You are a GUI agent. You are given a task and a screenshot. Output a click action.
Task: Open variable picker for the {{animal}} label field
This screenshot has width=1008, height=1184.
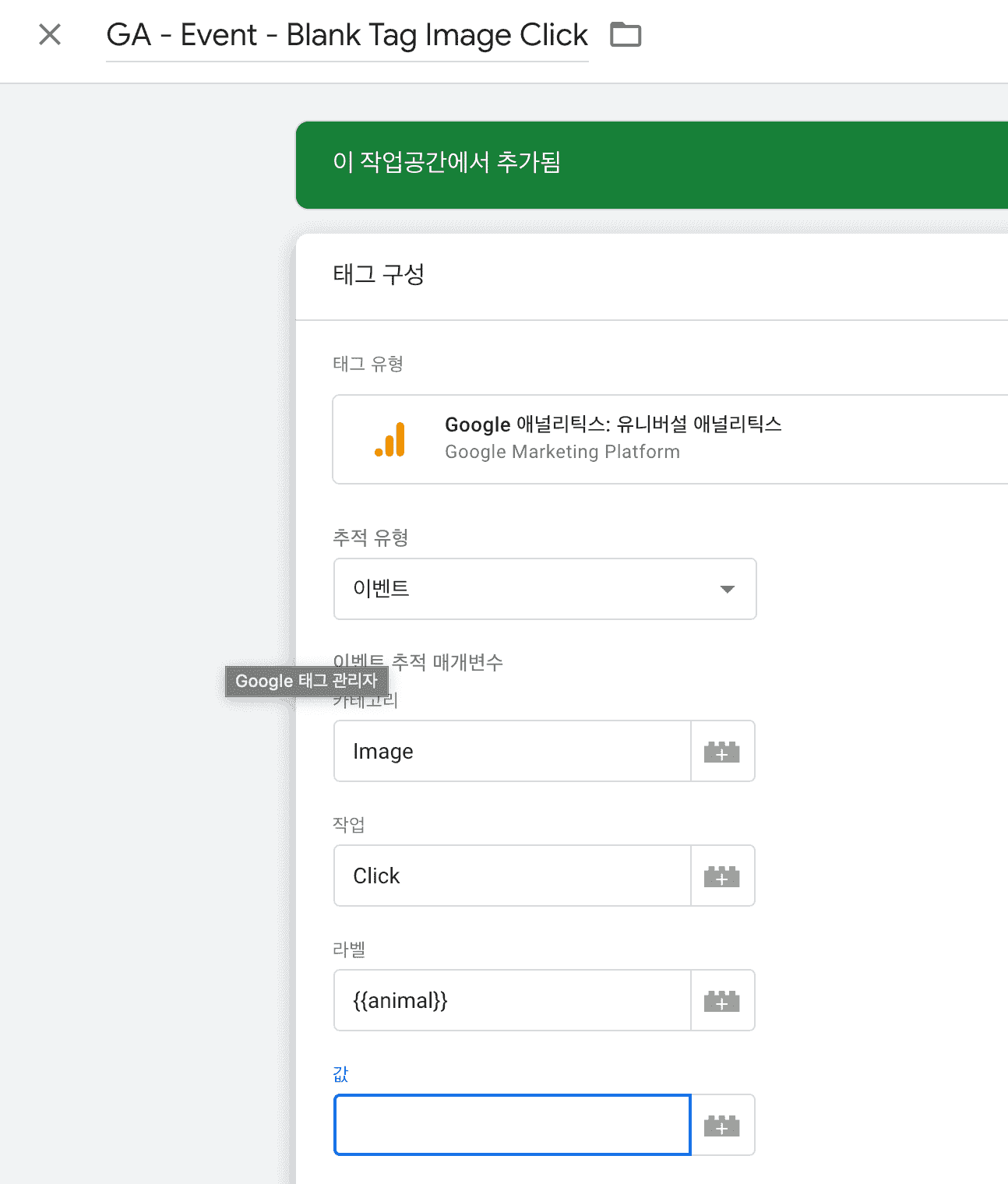click(x=721, y=1001)
